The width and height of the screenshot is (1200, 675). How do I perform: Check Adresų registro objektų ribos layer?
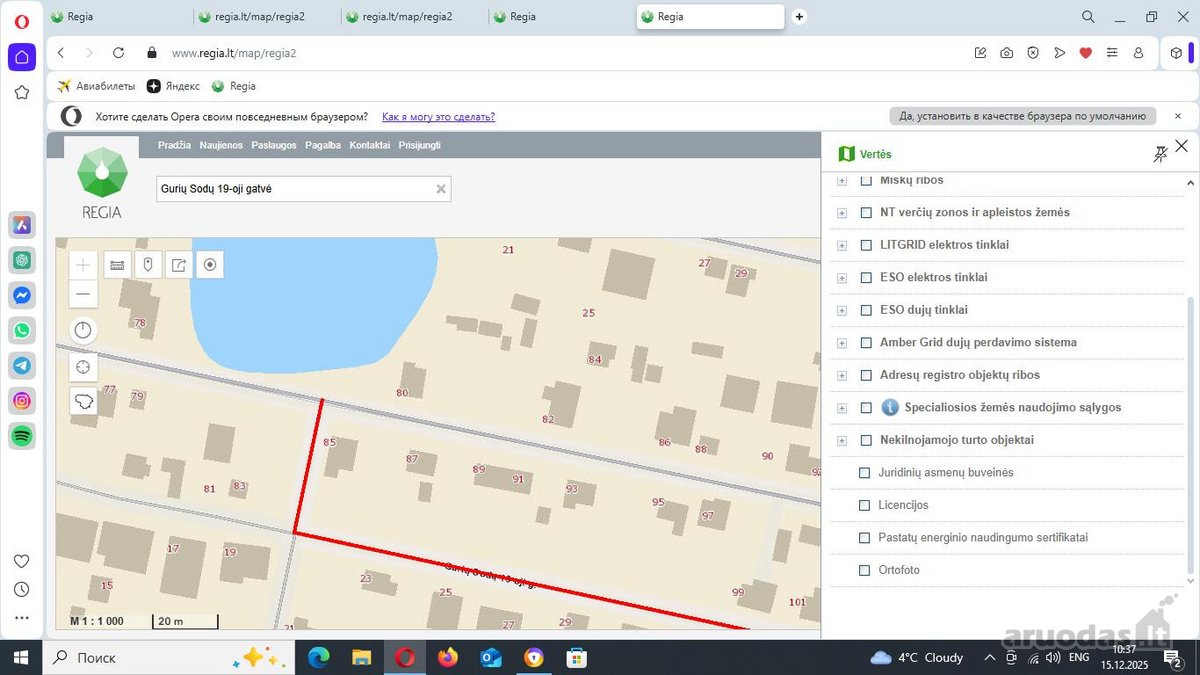click(866, 375)
